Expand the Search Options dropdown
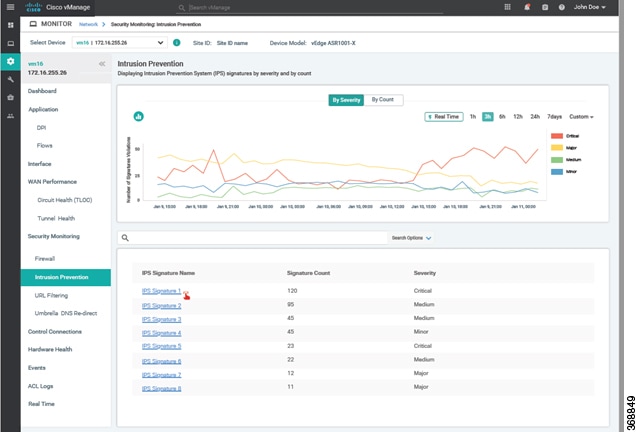The width and height of the screenshot is (636, 432). (x=411, y=238)
